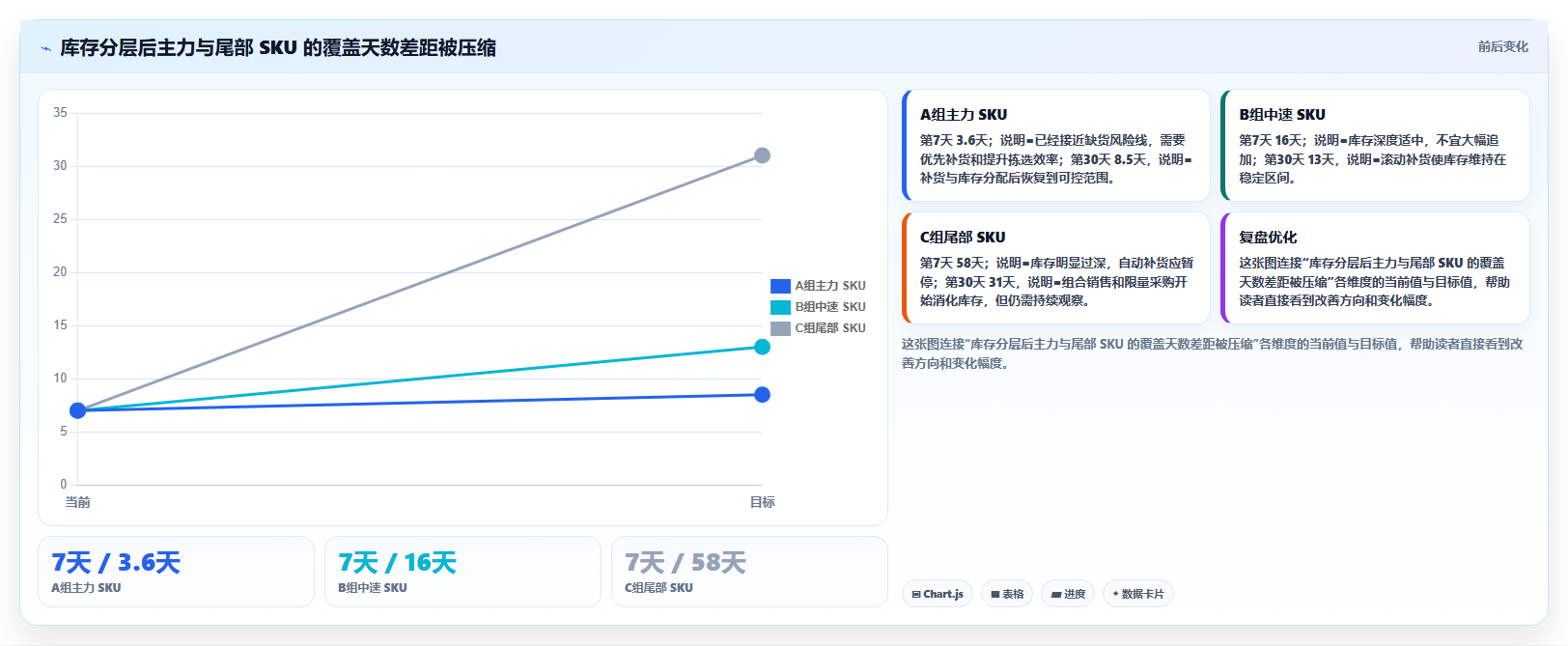Click the cyan B组中速 target point near 13

click(x=762, y=347)
